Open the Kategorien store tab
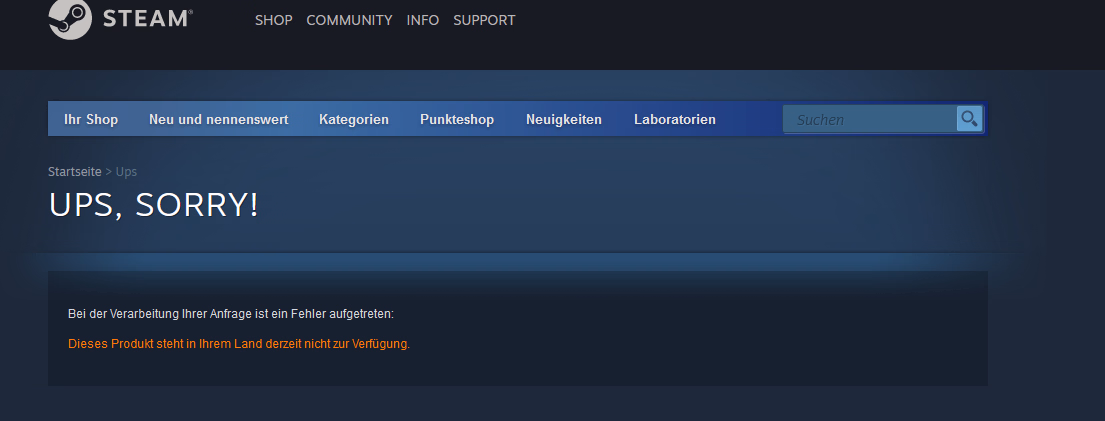This screenshot has height=421, width=1105. pyautogui.click(x=354, y=119)
